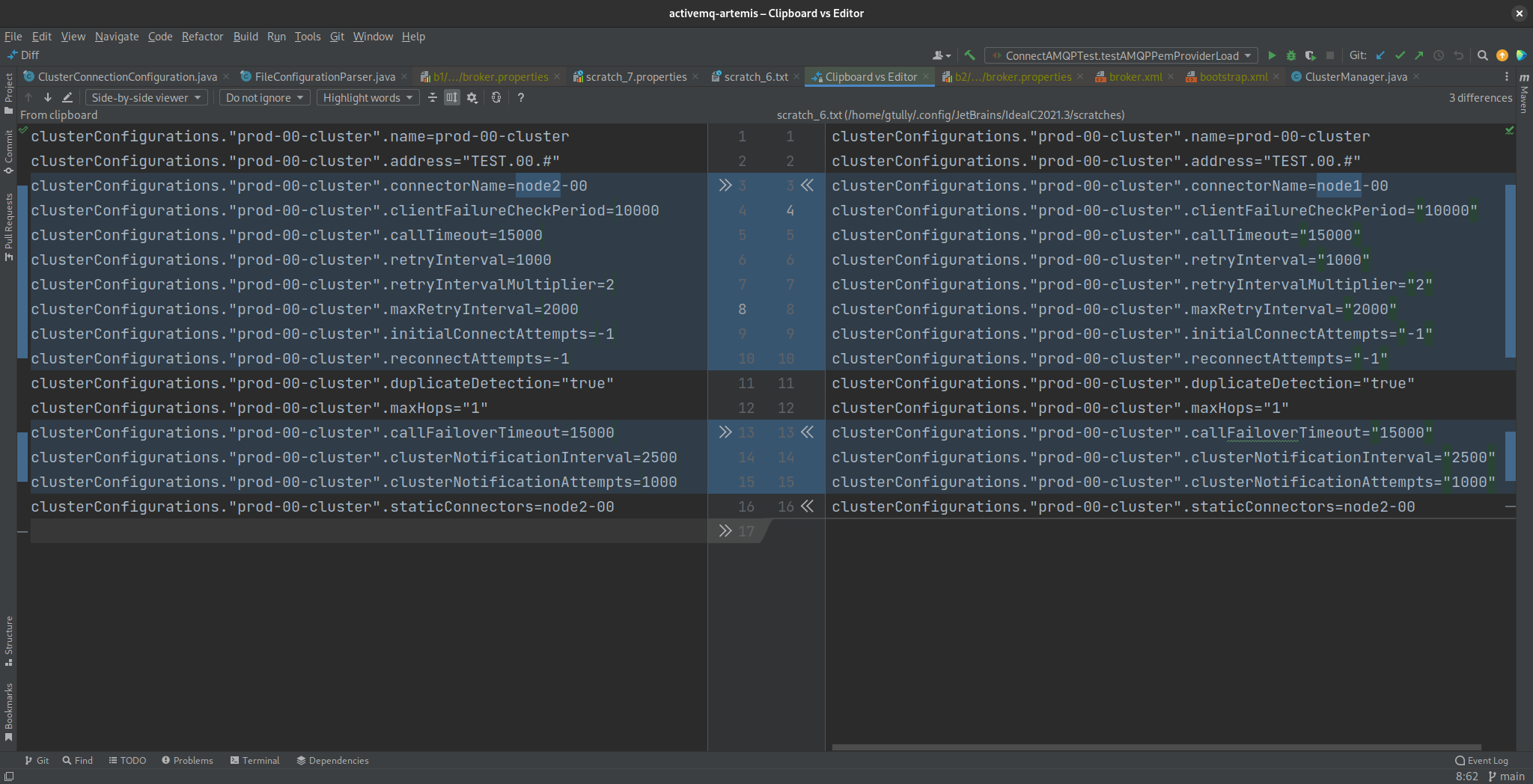Image resolution: width=1533 pixels, height=784 pixels.
Task: Toggle collapse unchanged fragments
Action: click(x=432, y=97)
